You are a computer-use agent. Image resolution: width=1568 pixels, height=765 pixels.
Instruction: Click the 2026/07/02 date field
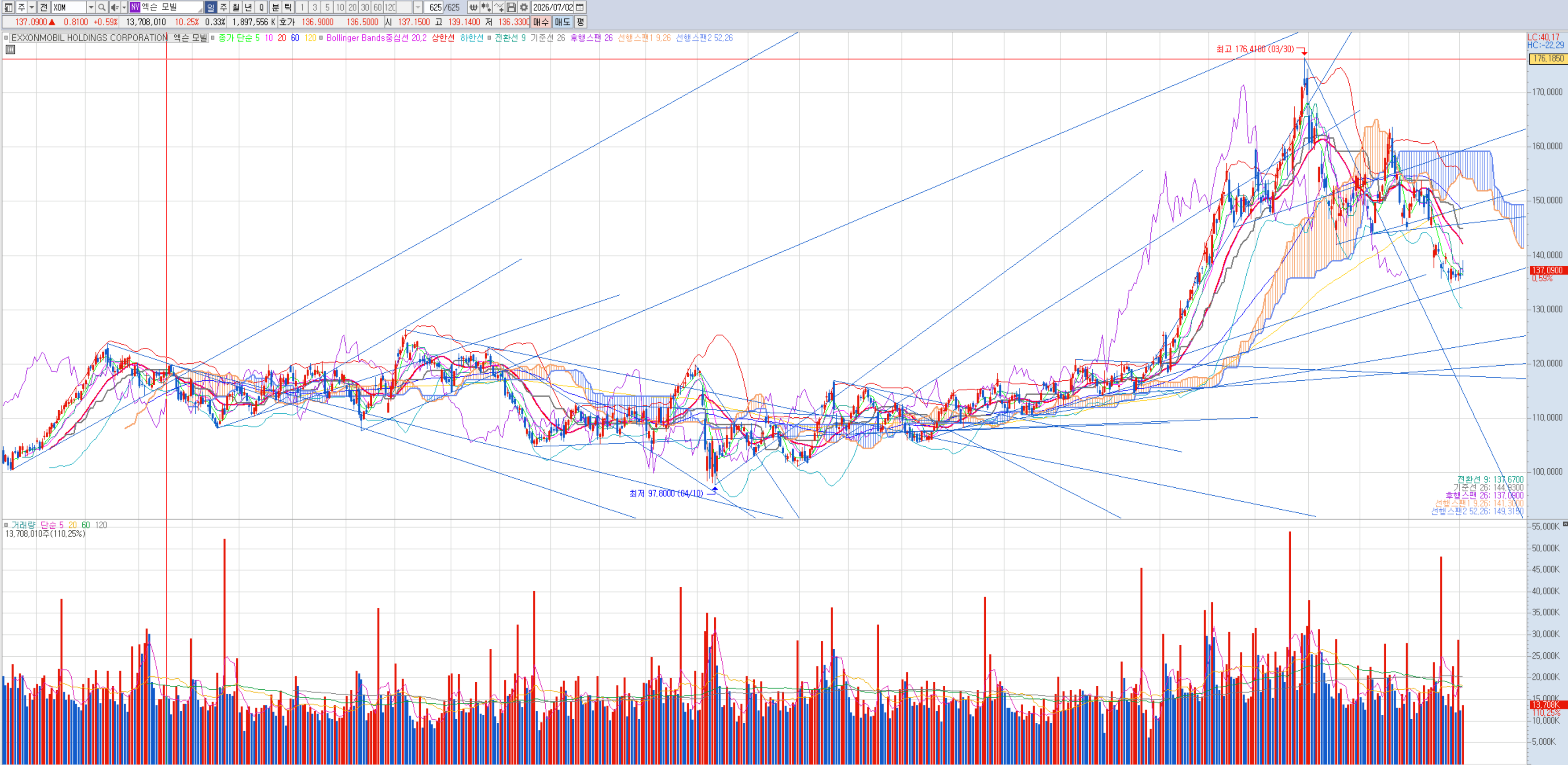(x=553, y=7)
